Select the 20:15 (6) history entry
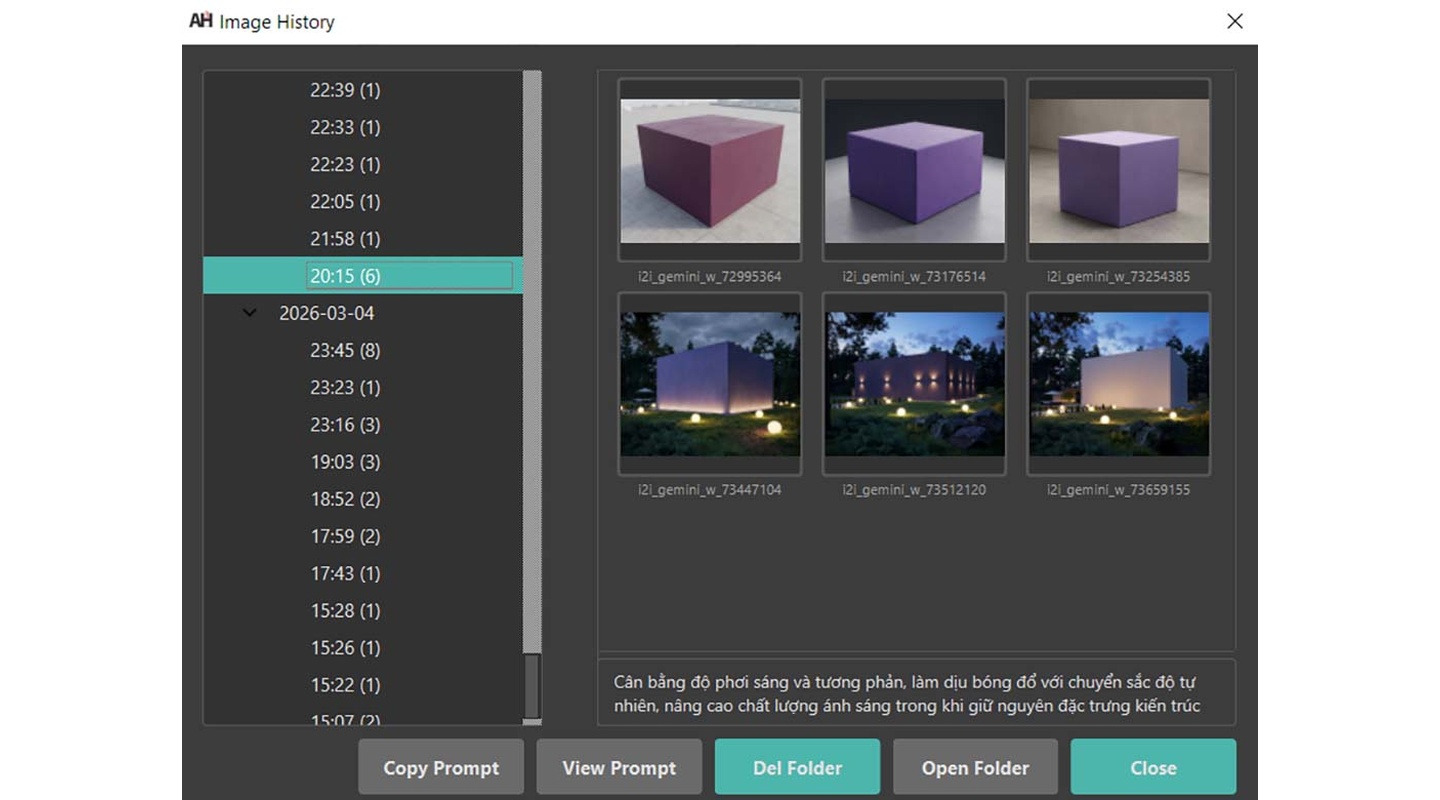 click(x=345, y=276)
